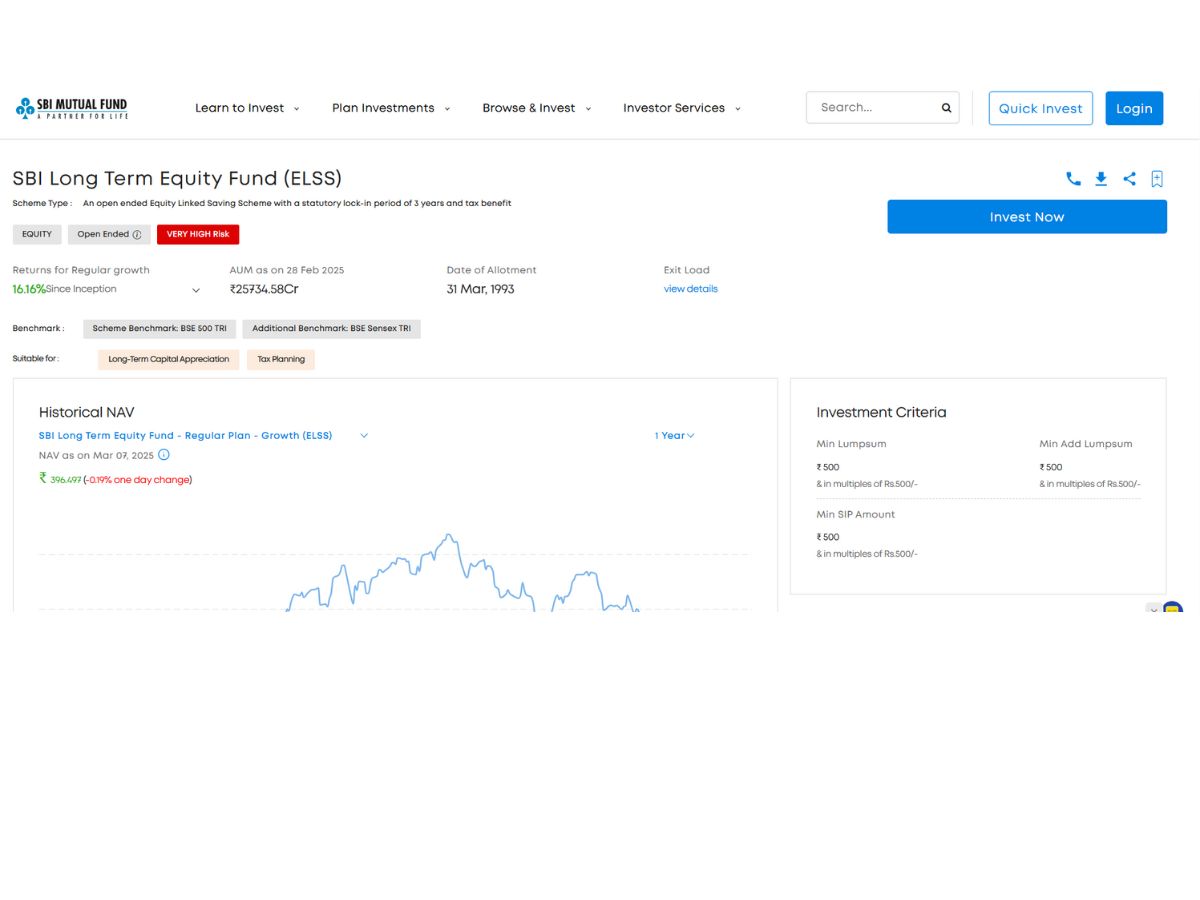Click the phone contact icon
This screenshot has height=900, width=1200.
point(1073,179)
